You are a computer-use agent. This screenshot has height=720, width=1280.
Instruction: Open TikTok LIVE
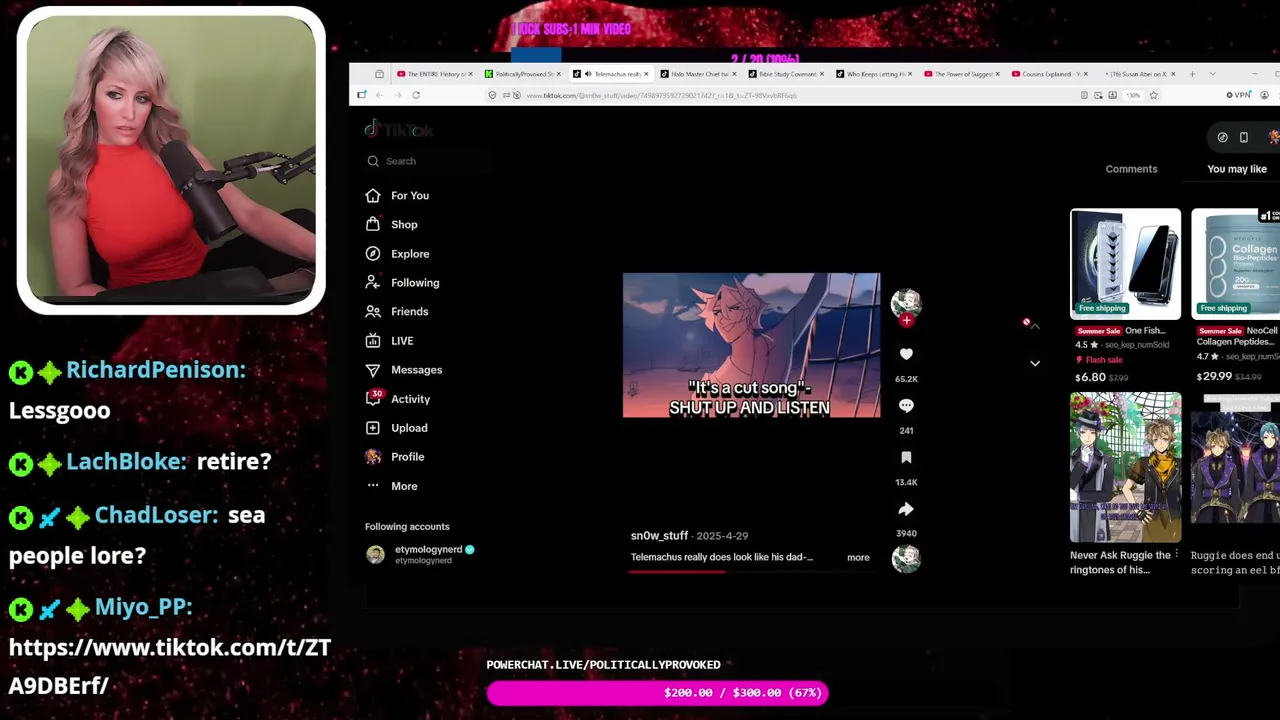pyautogui.click(x=389, y=341)
